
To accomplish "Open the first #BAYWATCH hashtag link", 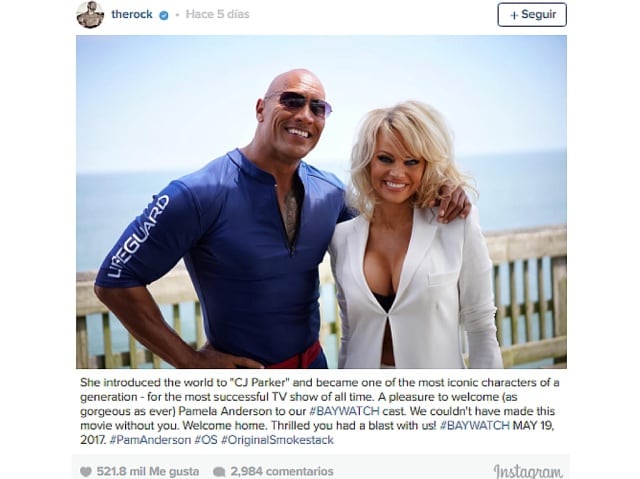I will (x=344, y=411).
